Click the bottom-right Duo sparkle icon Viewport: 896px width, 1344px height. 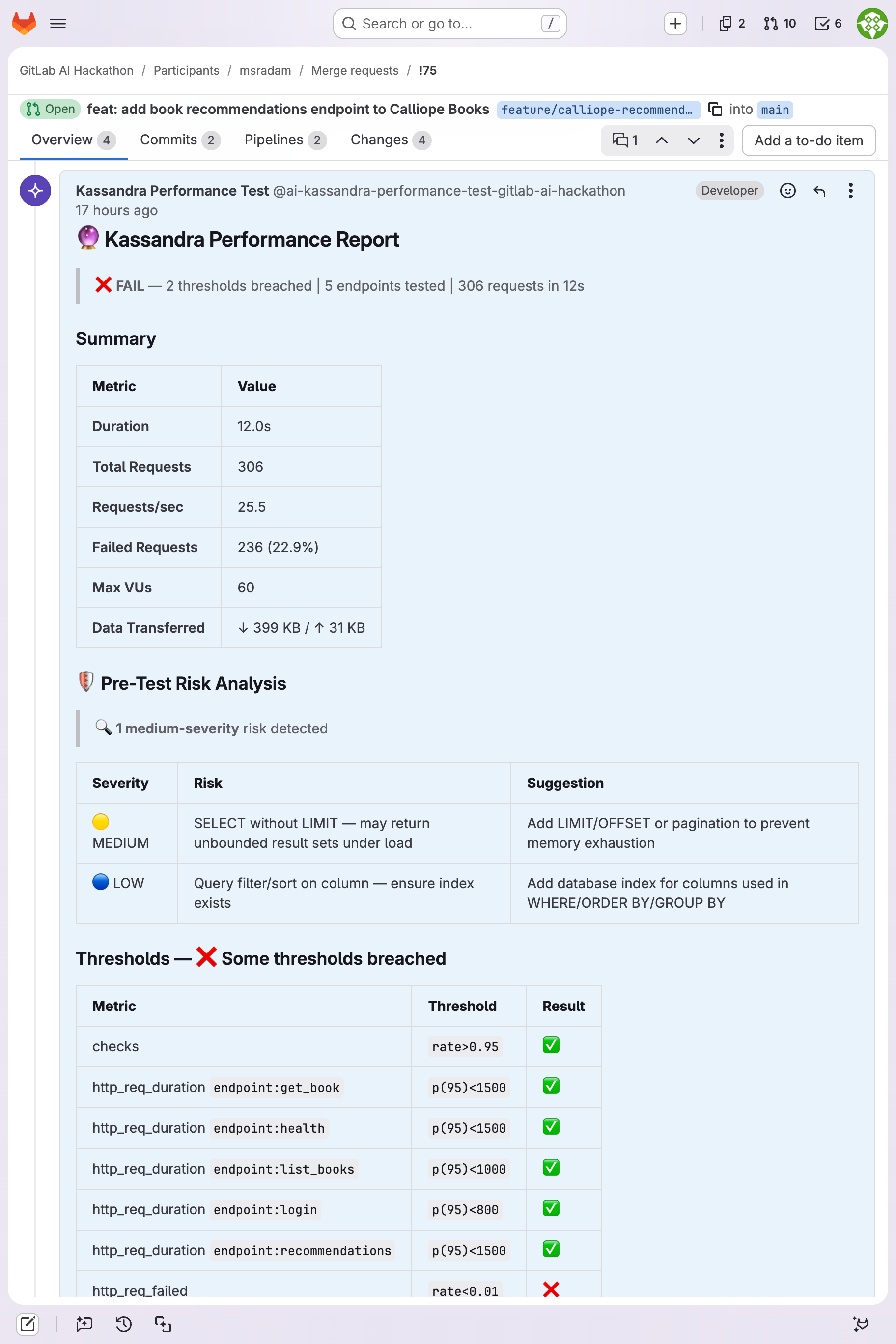(861, 1324)
